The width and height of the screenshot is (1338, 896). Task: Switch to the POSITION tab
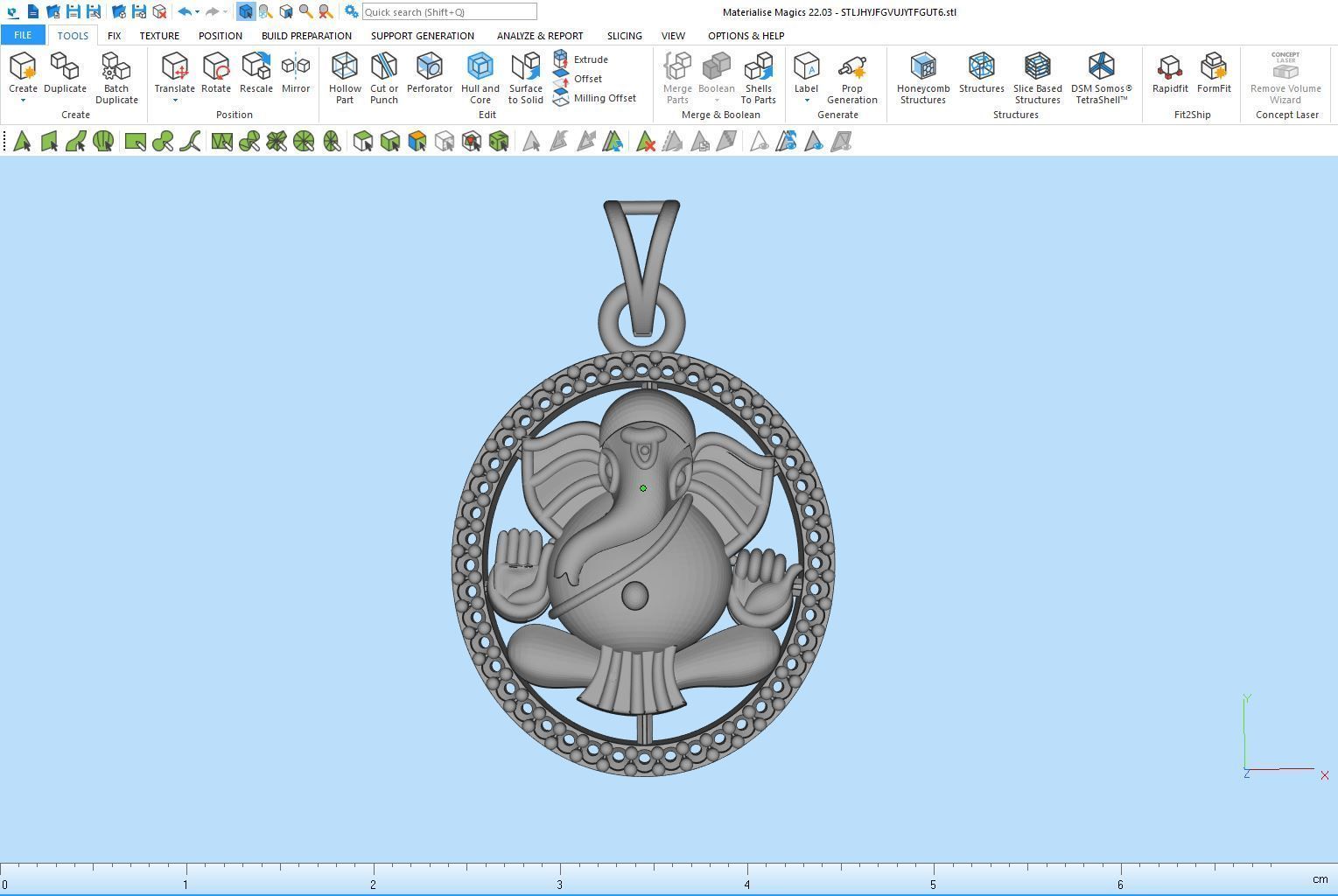click(x=220, y=36)
